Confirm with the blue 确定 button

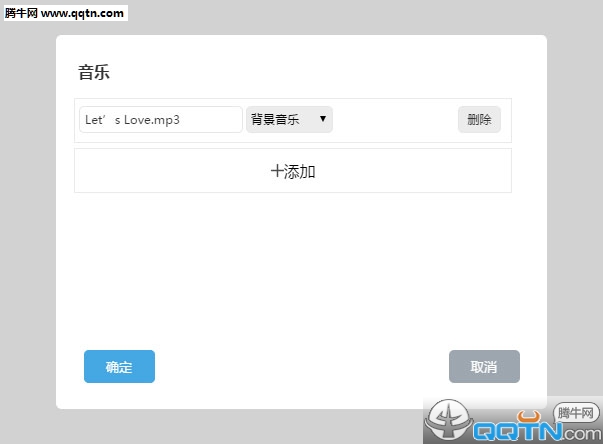coord(119,367)
